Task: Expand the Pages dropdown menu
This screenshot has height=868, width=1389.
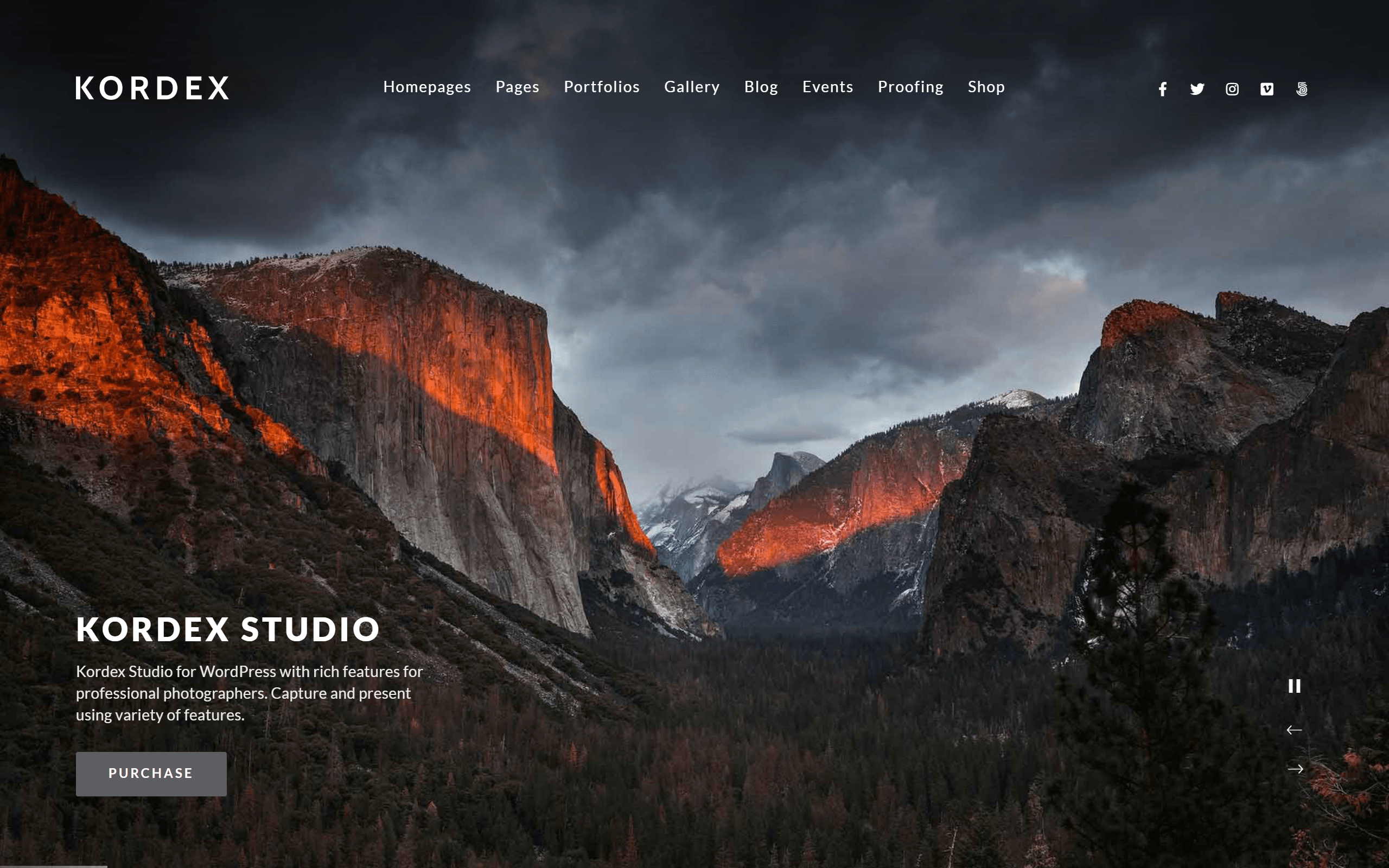Action: coord(517,87)
